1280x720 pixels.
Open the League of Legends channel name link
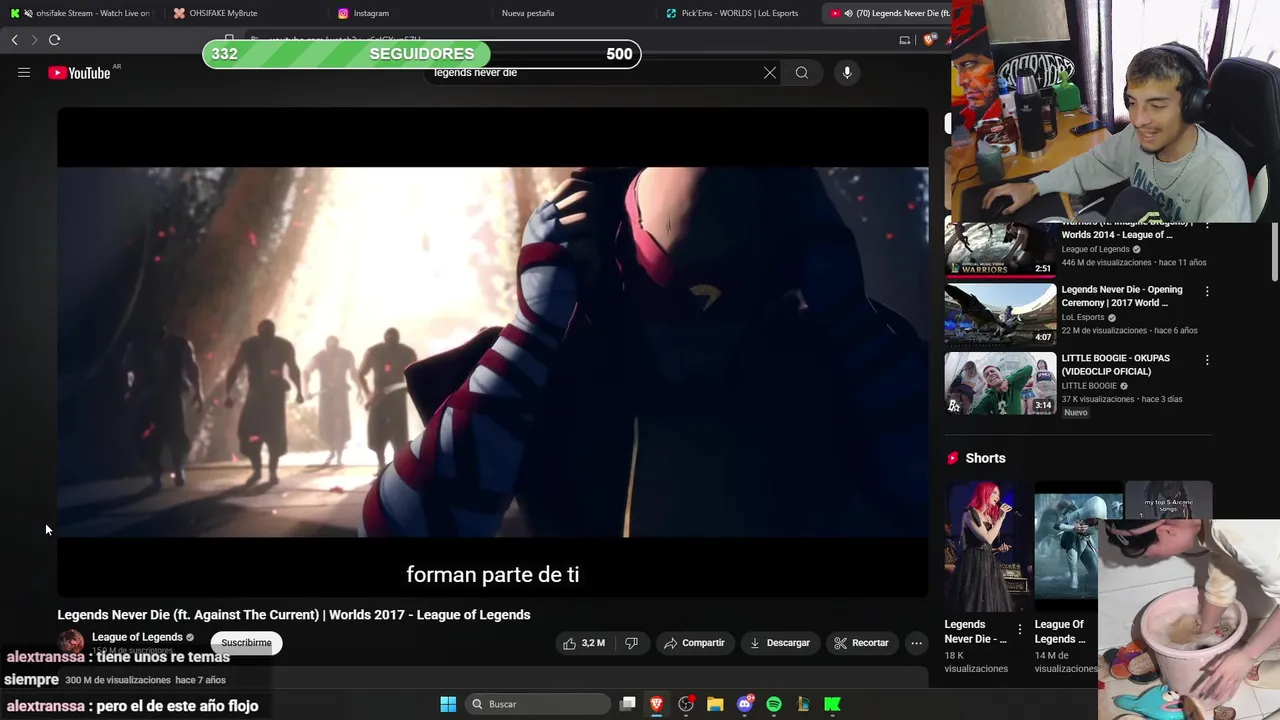137,637
